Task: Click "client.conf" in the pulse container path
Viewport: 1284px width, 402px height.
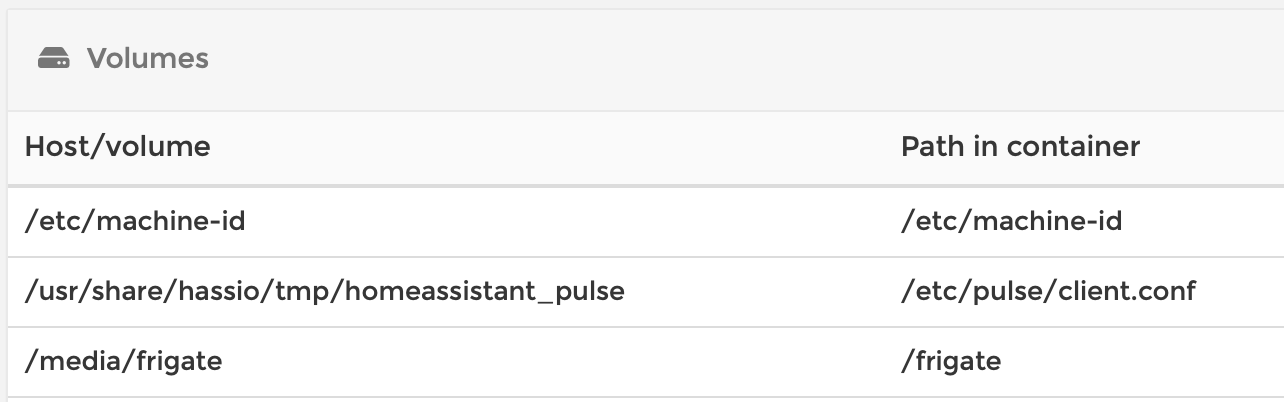Action: tap(1134, 291)
